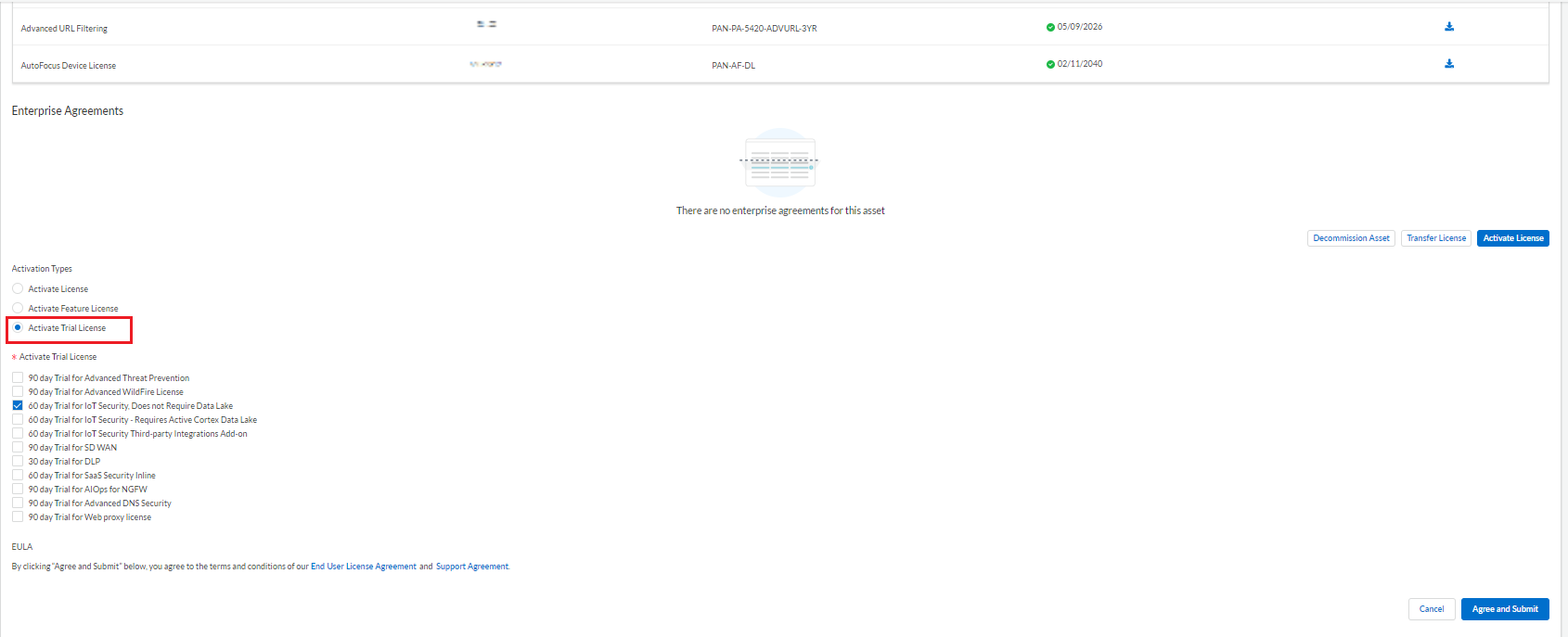Download the AutoFocus Device License key
This screenshot has width=1568, height=637.
click(x=1449, y=64)
